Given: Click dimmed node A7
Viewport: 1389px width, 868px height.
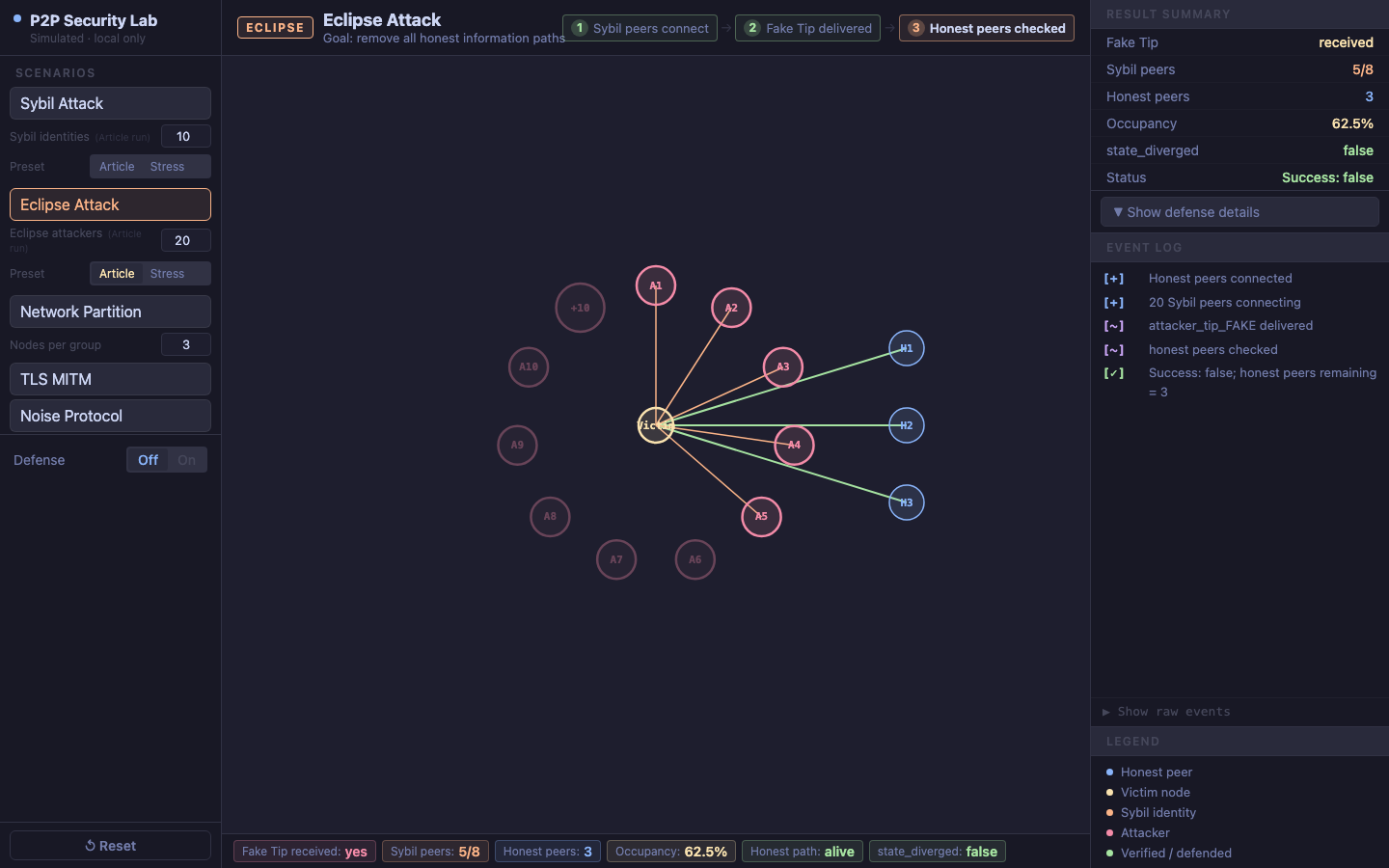Looking at the screenshot, I should [616, 559].
